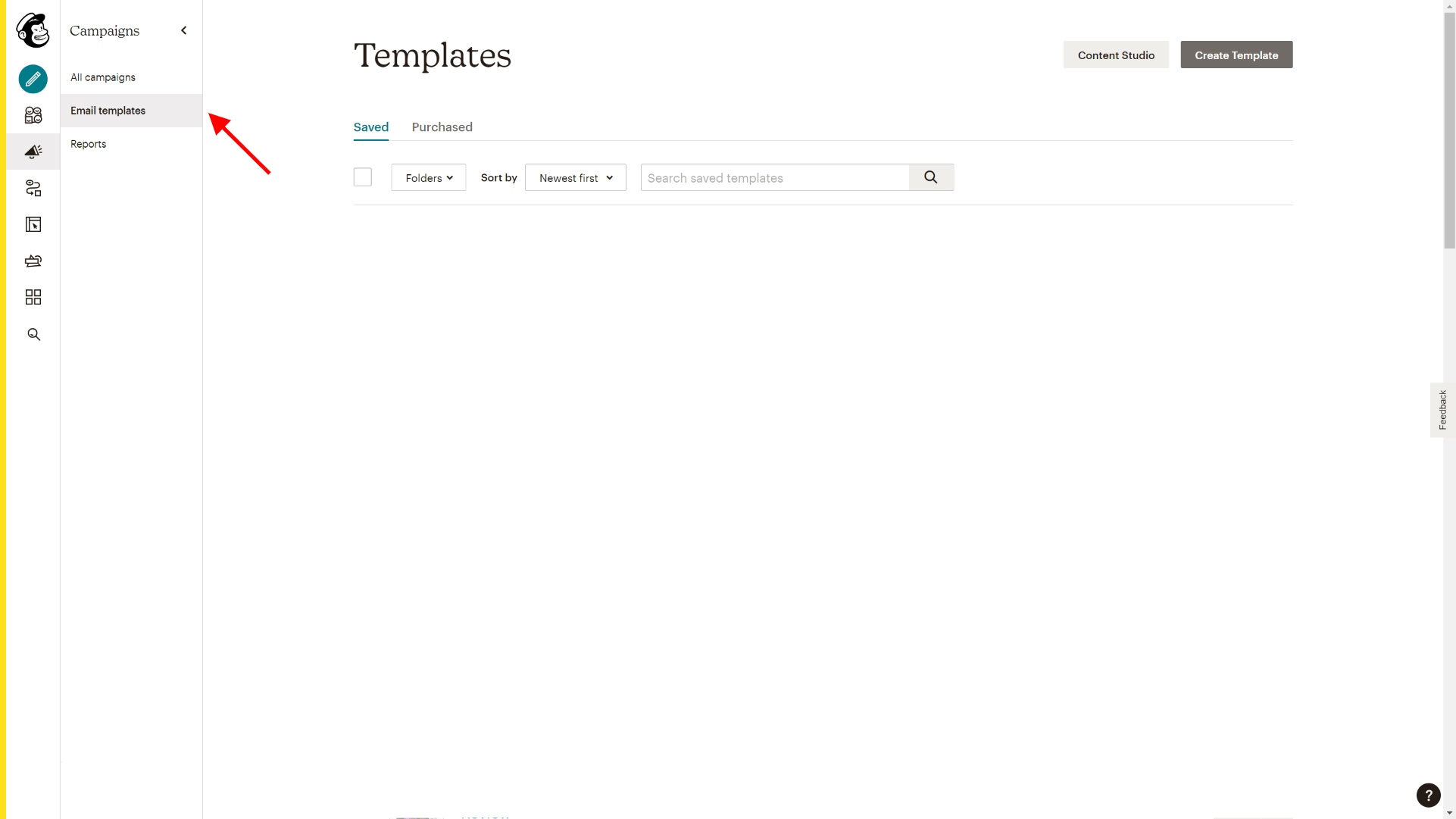Image resolution: width=1456 pixels, height=819 pixels.
Task: Click the Analytics search icon
Action: pyautogui.click(x=33, y=334)
